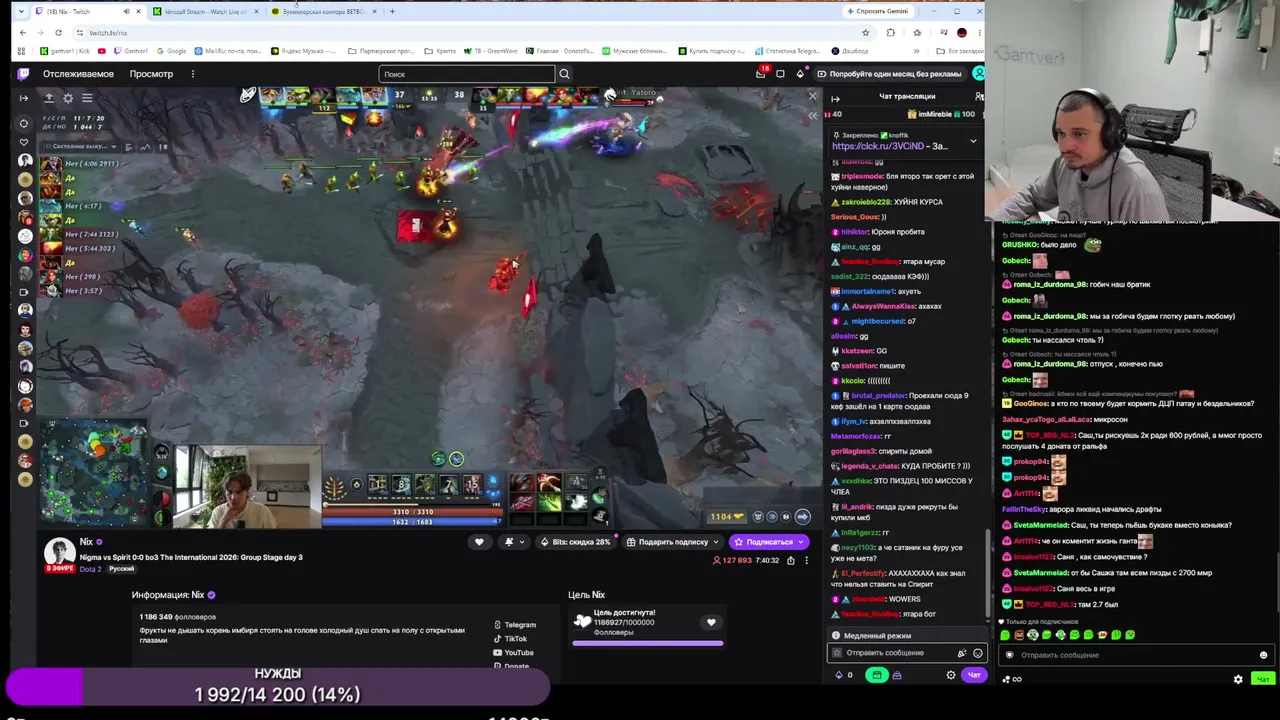Click the Подписаться subscribe button
This screenshot has width=1280, height=720.
(x=767, y=542)
